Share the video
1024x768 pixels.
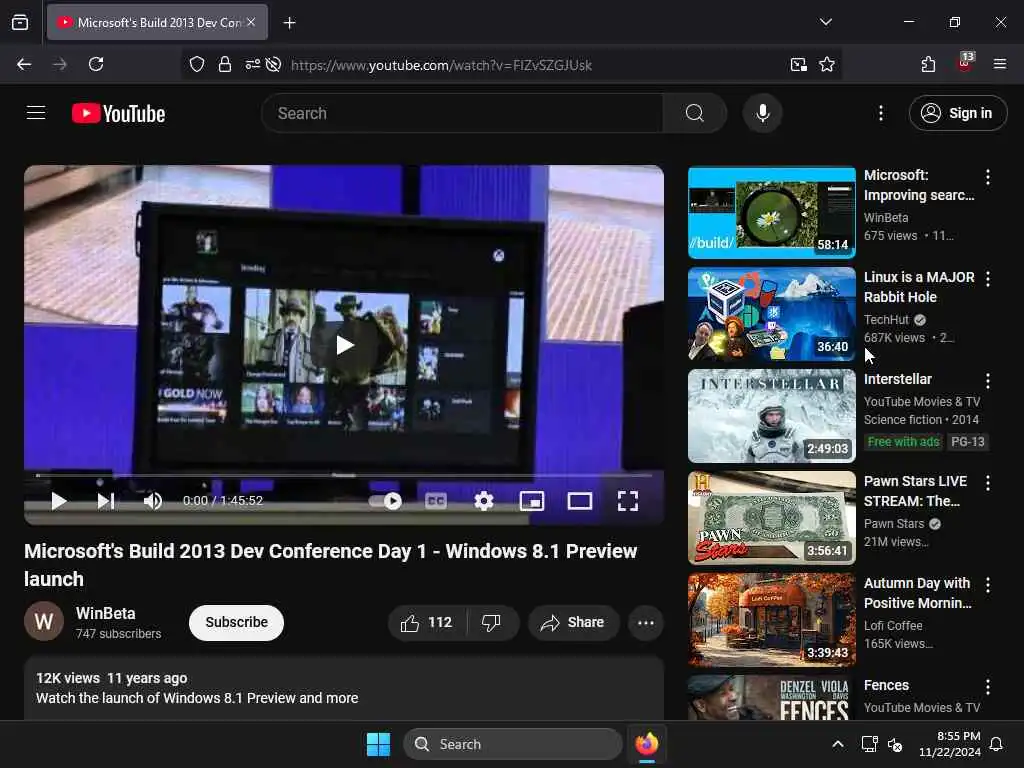point(573,622)
